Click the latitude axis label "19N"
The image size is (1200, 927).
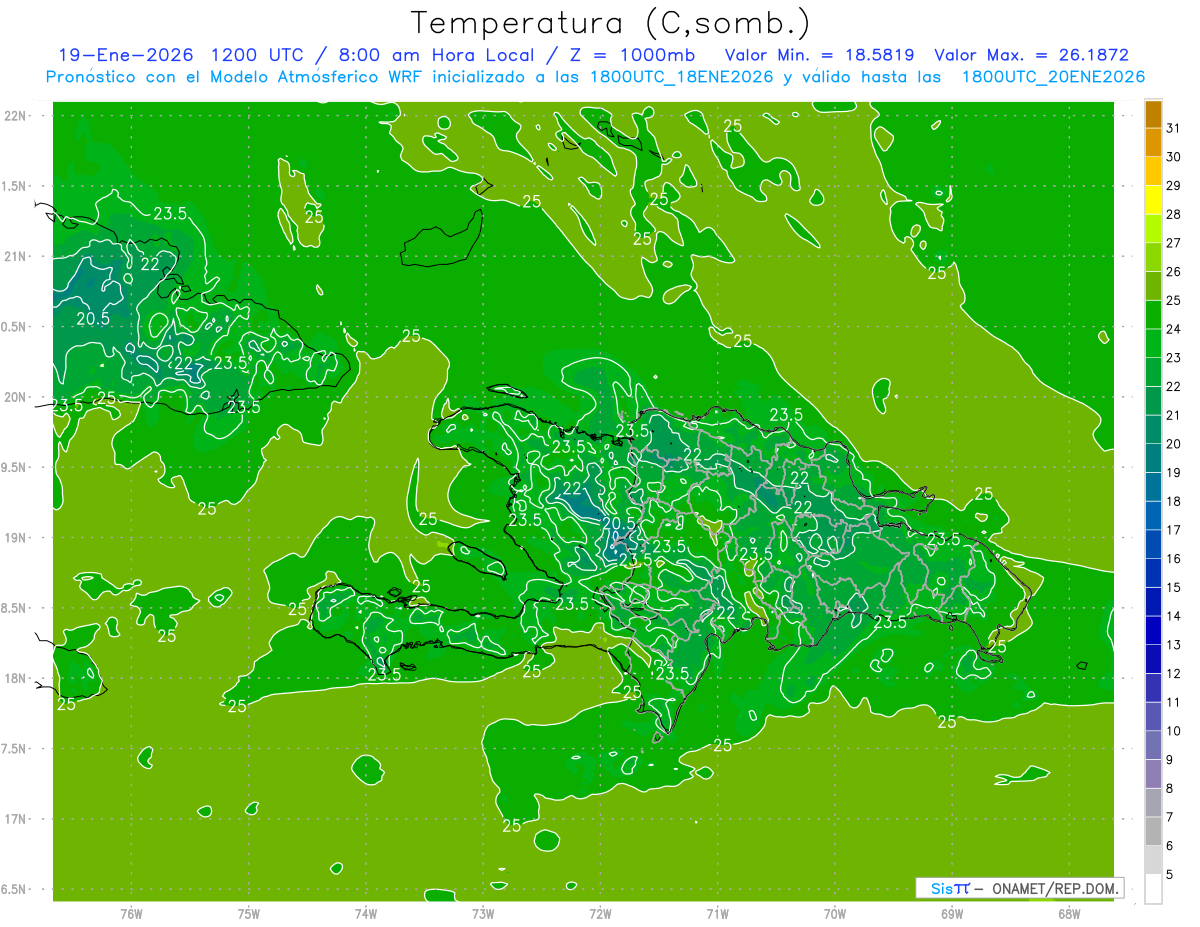tap(15, 537)
